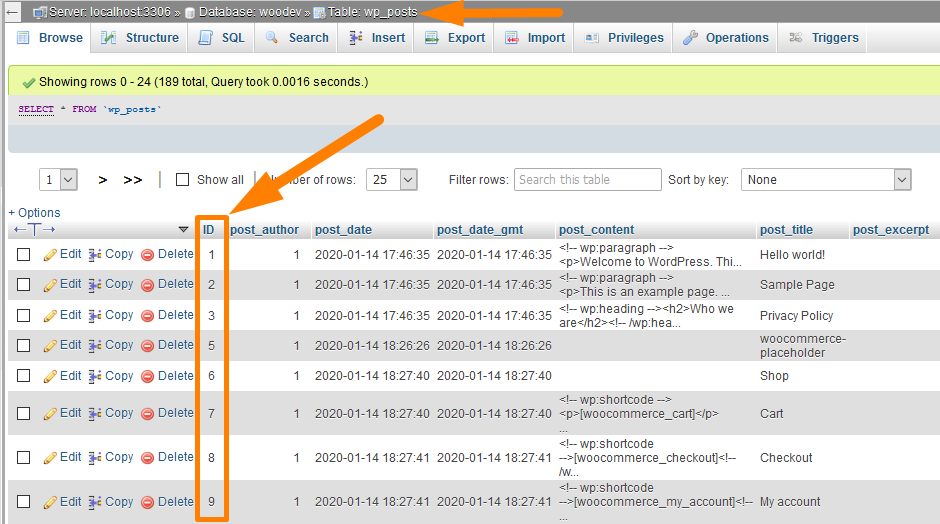Enable the Show all checkbox

click(182, 180)
